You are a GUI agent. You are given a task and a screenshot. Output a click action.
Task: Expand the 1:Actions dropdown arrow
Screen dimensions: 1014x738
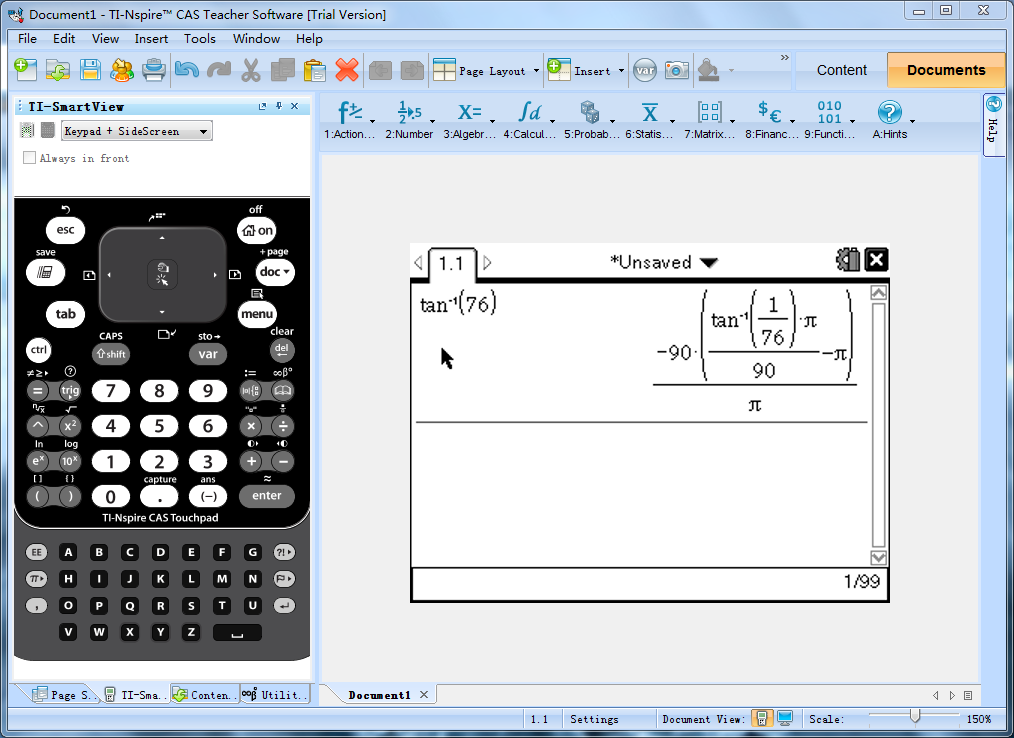(372, 121)
